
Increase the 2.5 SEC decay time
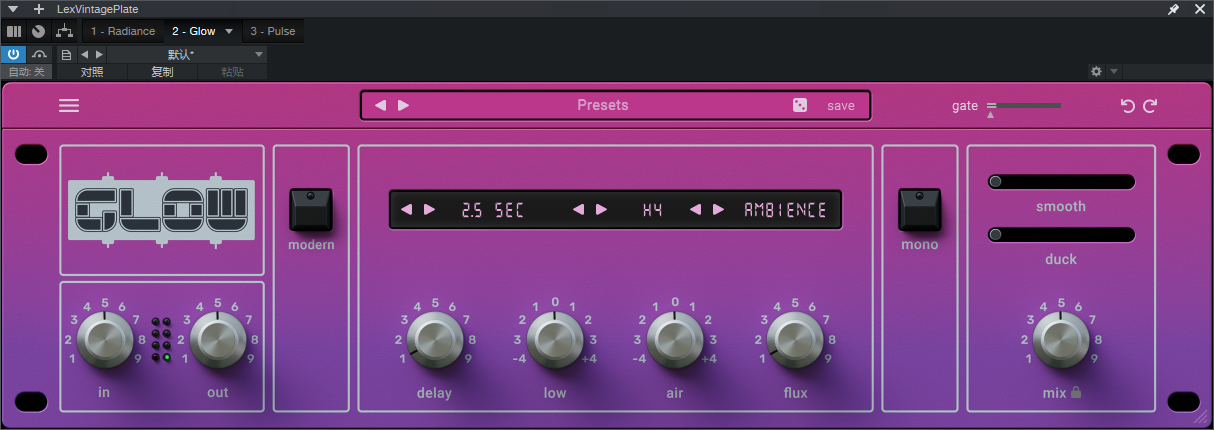(429, 210)
